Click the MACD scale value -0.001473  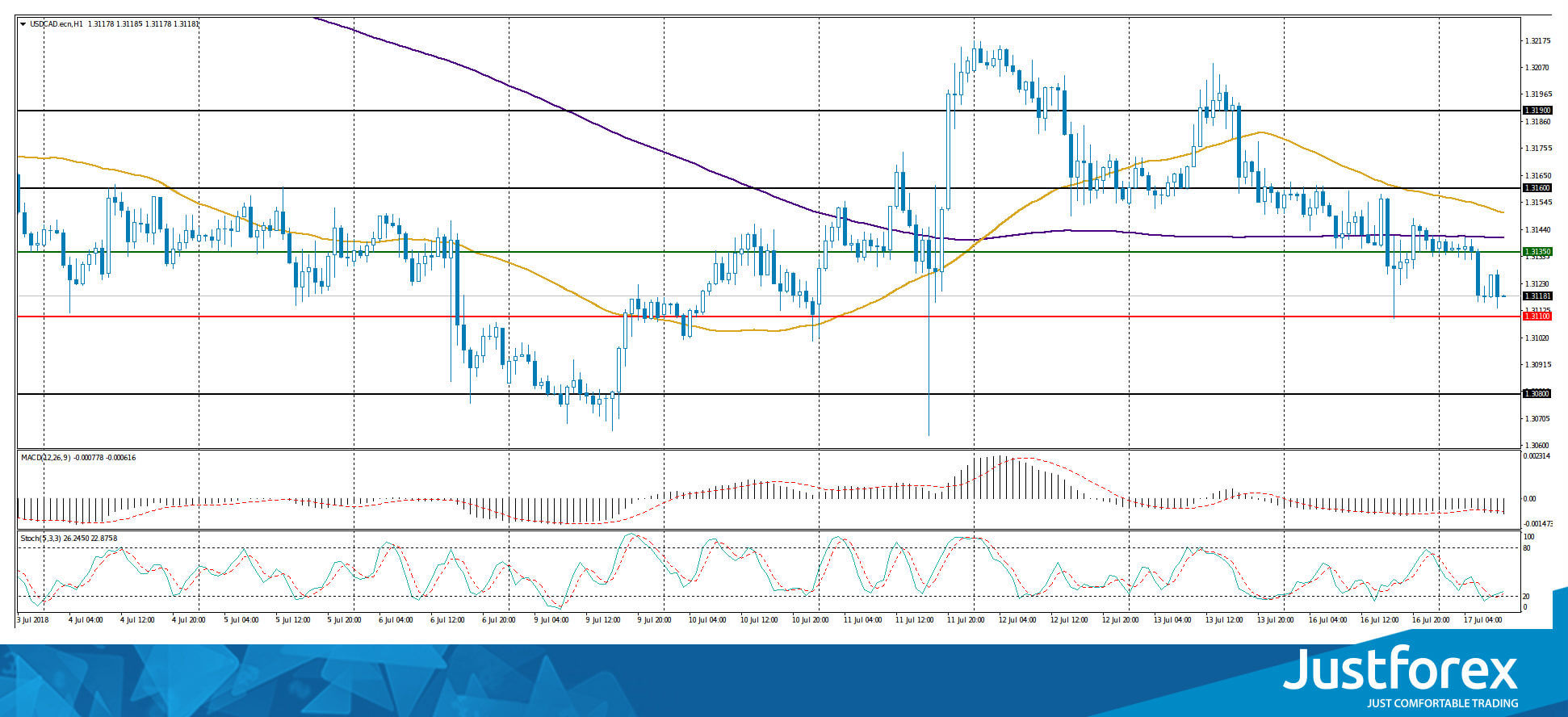(1537, 524)
